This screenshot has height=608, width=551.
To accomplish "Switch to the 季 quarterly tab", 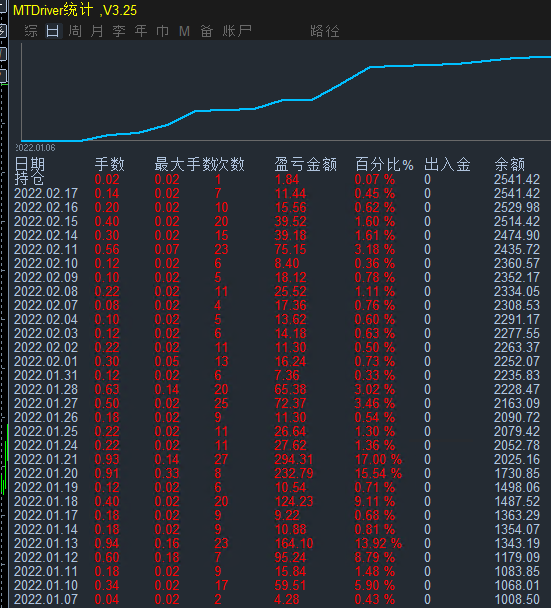I will click(119, 31).
